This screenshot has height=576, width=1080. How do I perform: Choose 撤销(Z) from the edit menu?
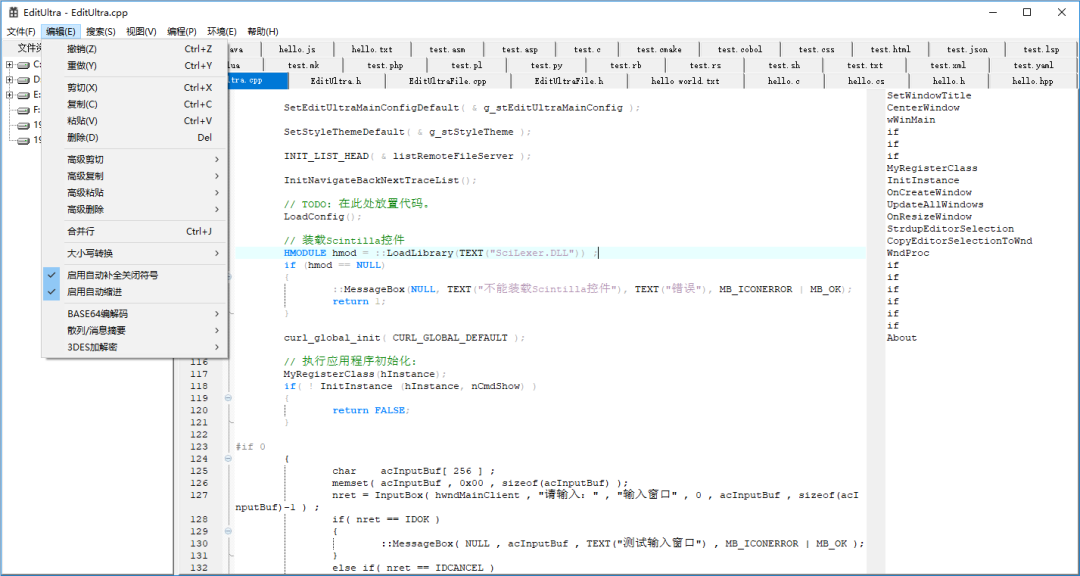click(134, 49)
